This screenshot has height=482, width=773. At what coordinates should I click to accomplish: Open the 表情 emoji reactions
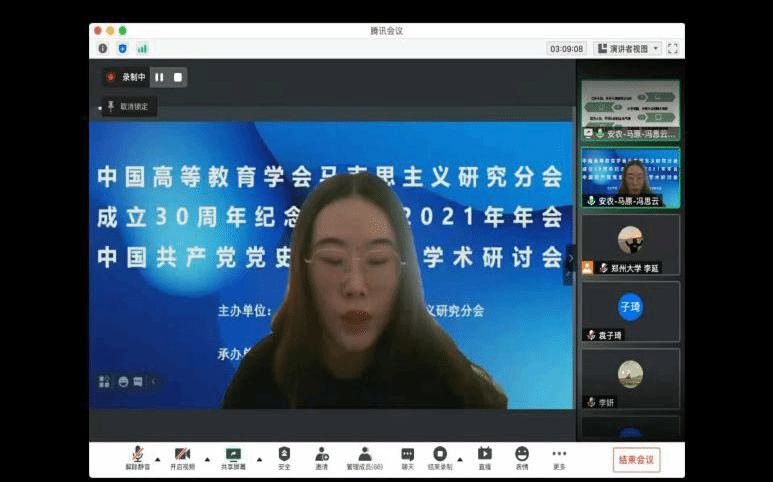click(522, 458)
